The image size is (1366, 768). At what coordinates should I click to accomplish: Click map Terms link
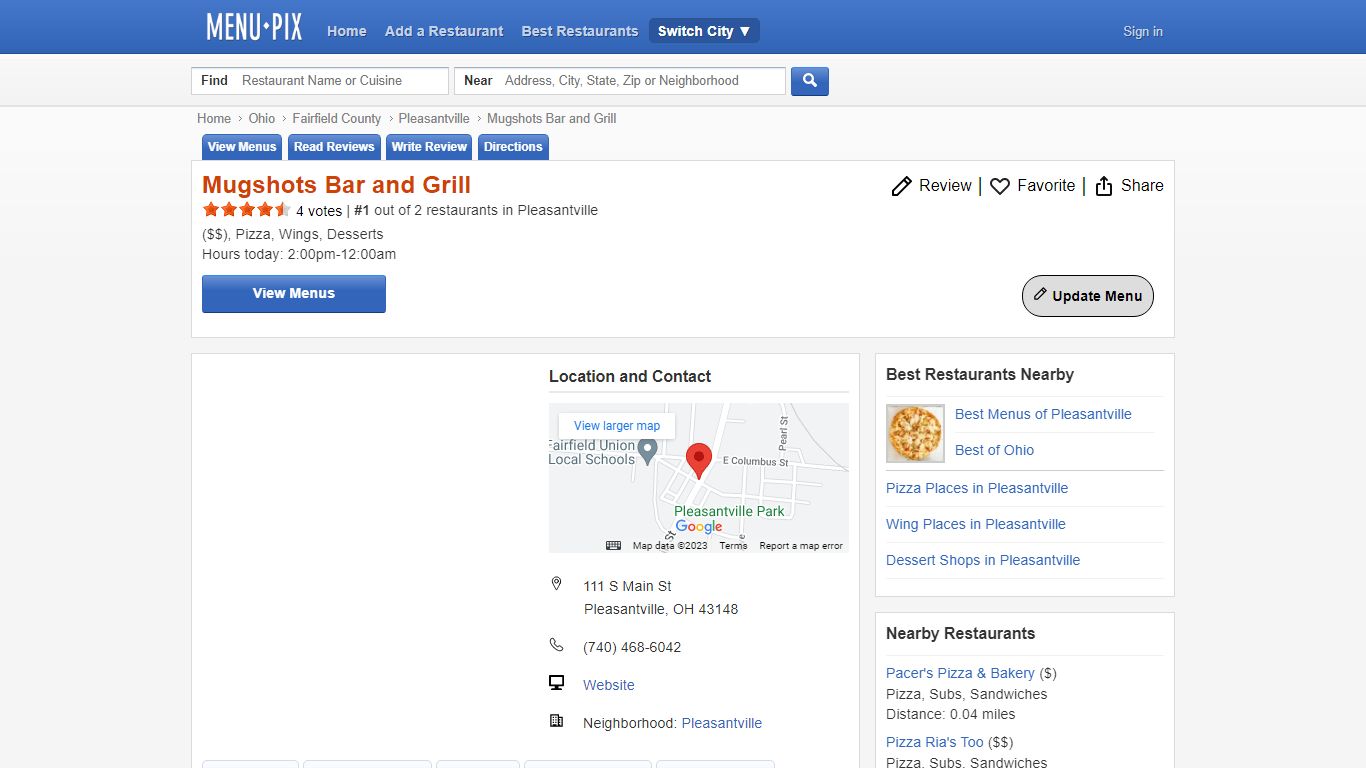[733, 546]
